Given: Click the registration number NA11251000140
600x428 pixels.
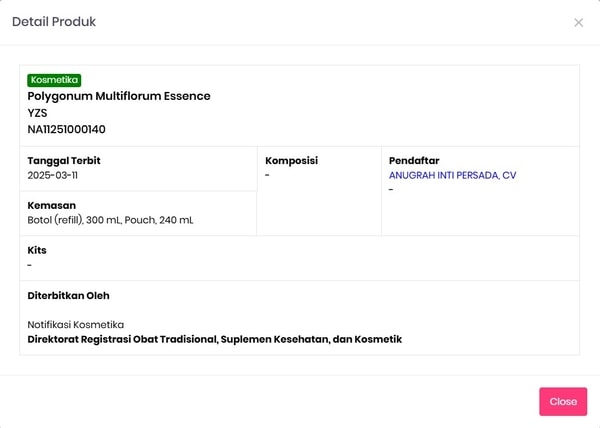Looking at the screenshot, I should click(x=66, y=129).
